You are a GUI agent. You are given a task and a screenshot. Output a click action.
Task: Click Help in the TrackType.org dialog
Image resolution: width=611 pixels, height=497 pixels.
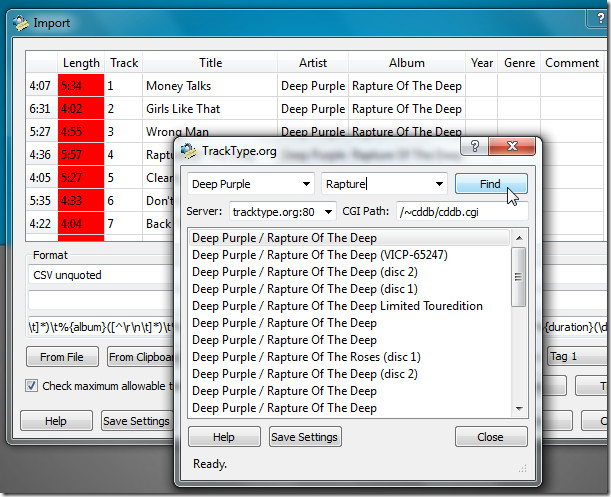(x=224, y=437)
